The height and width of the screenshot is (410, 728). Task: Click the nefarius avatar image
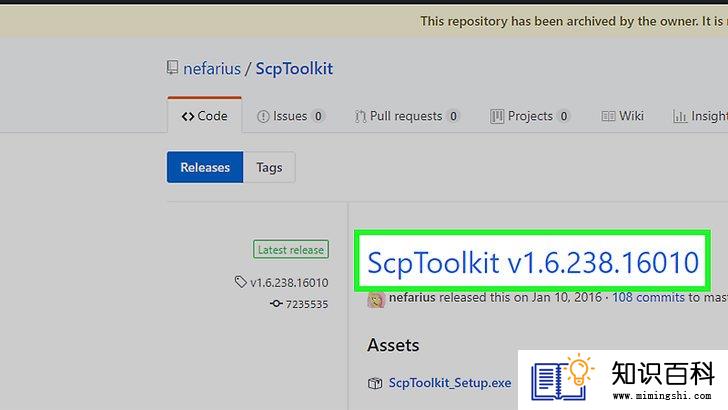pyautogui.click(x=376, y=299)
